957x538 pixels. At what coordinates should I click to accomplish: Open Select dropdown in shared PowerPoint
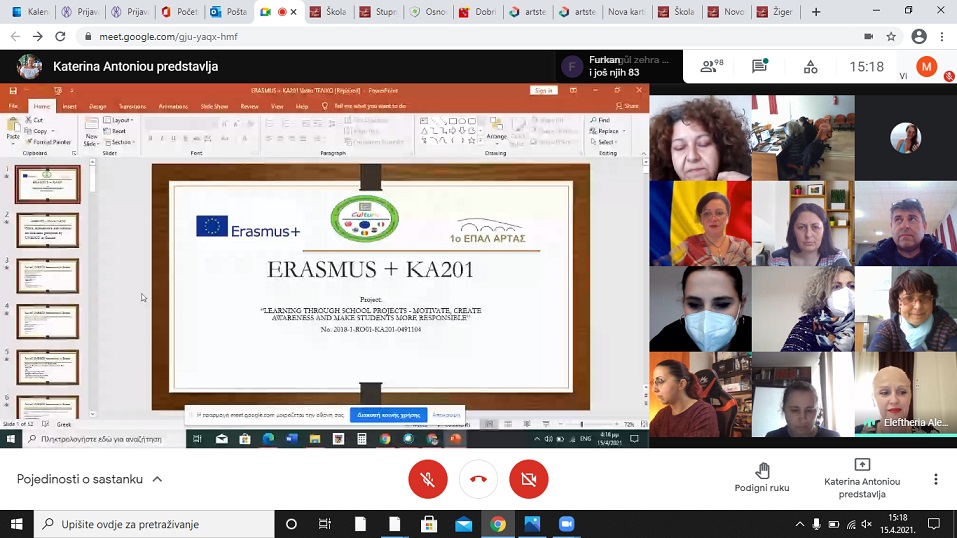tap(604, 142)
